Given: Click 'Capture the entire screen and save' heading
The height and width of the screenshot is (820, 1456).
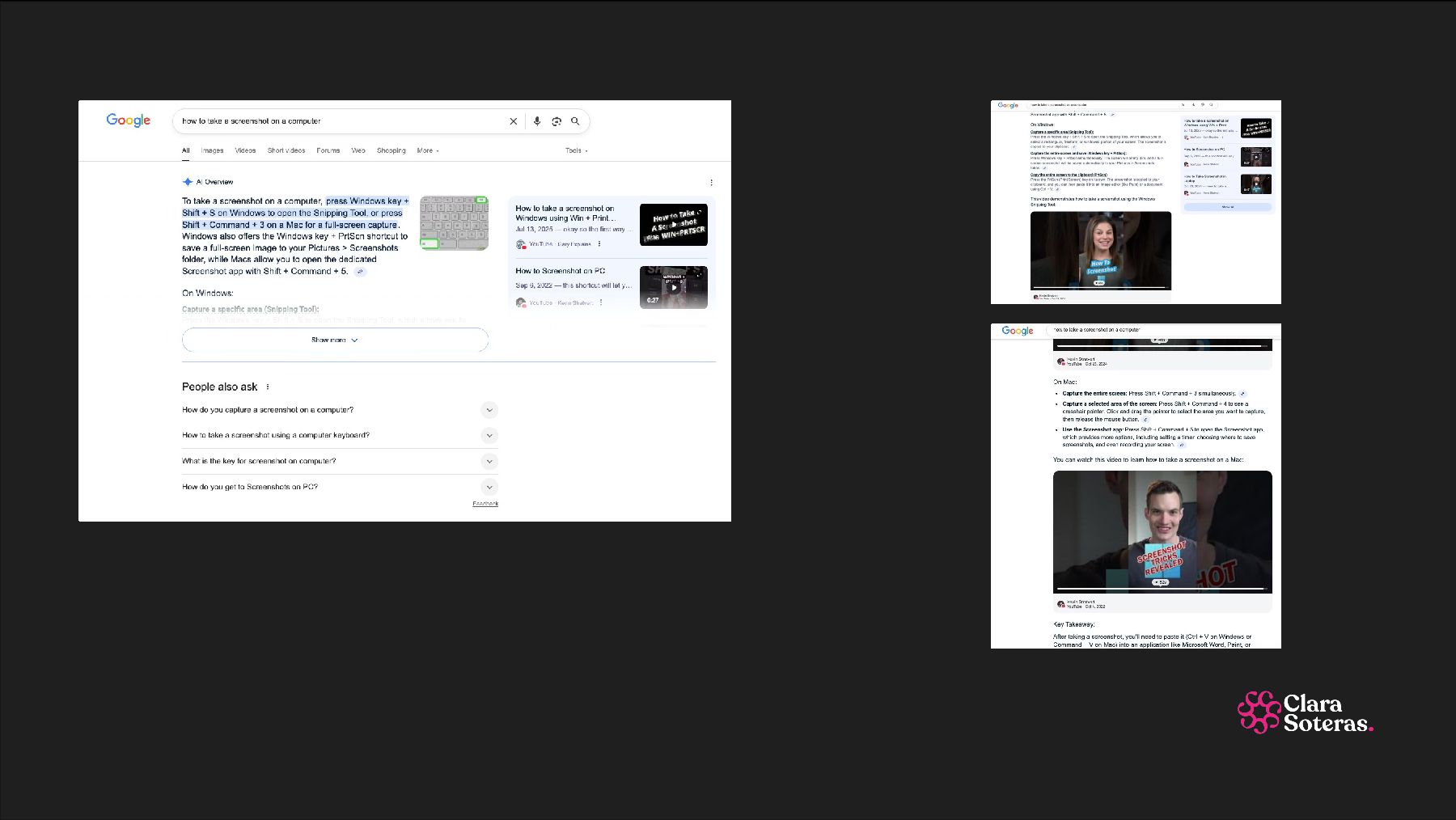Looking at the screenshot, I should click(1078, 153).
